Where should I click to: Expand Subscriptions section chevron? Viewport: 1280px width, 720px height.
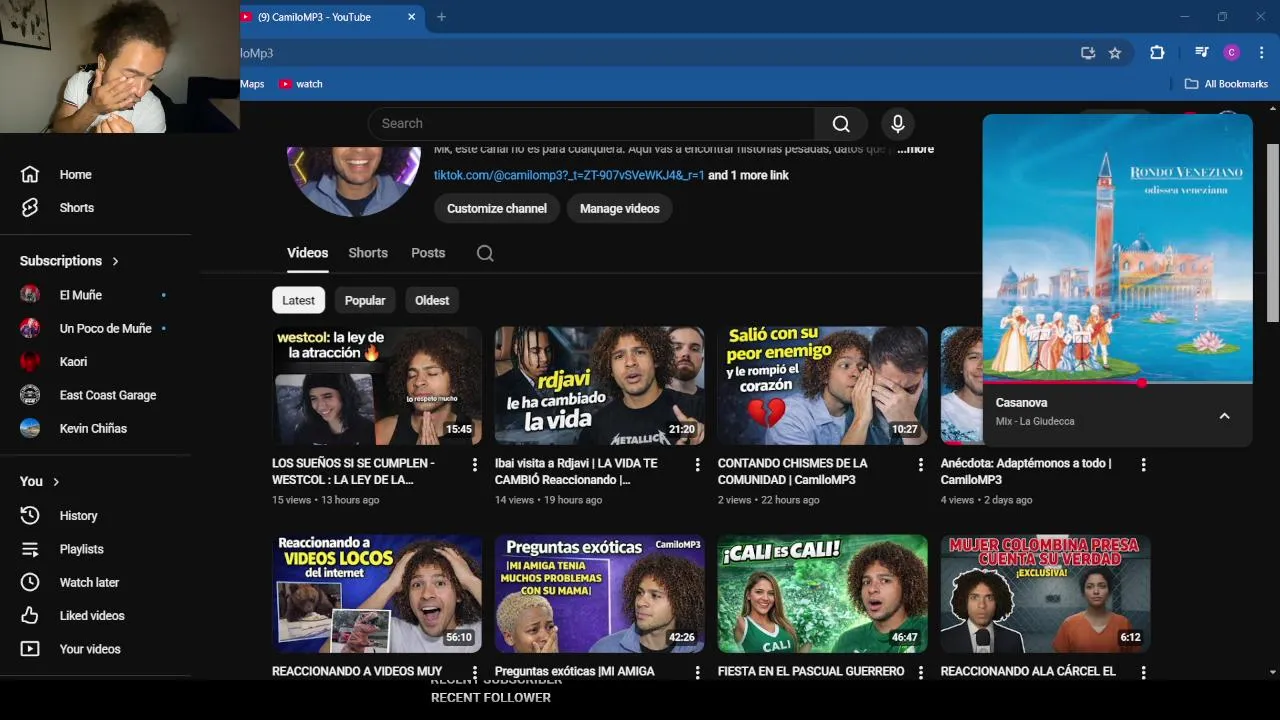pos(115,261)
